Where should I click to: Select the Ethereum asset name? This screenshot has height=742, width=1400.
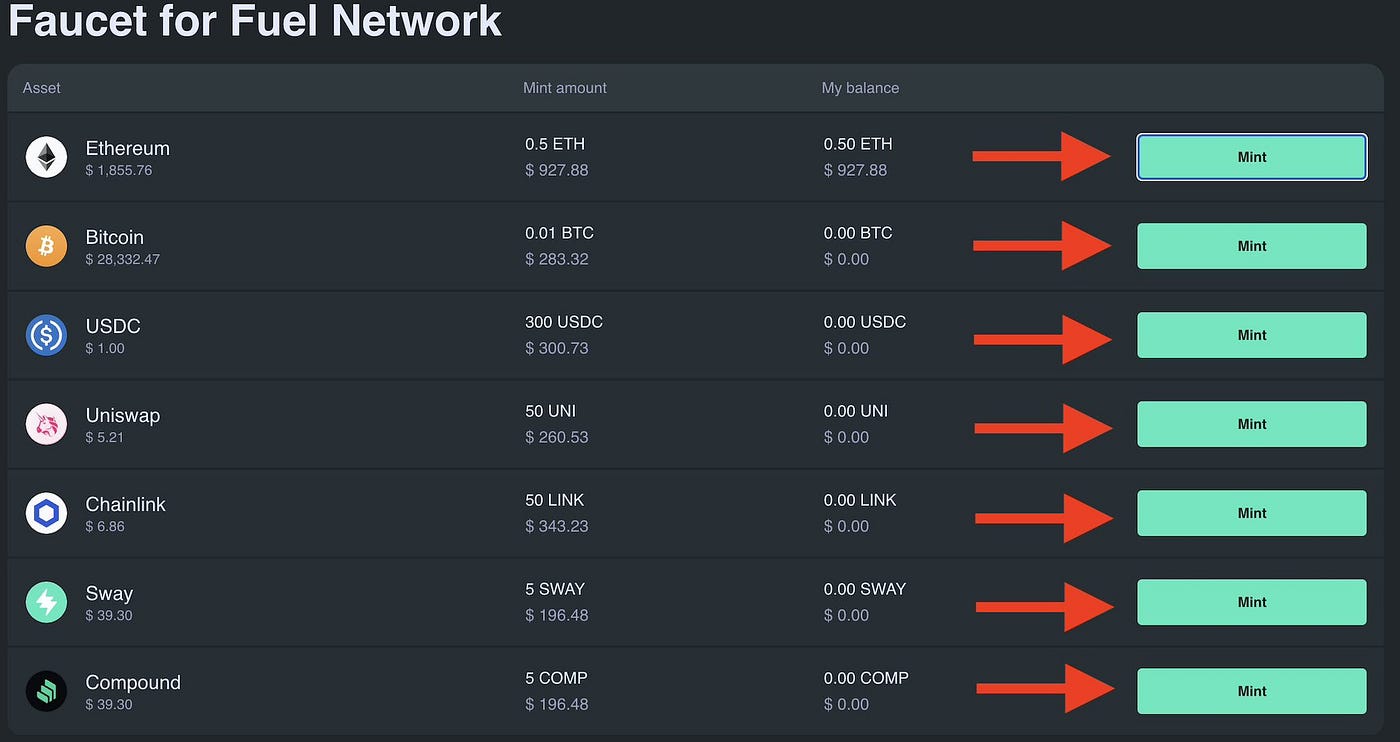[128, 148]
